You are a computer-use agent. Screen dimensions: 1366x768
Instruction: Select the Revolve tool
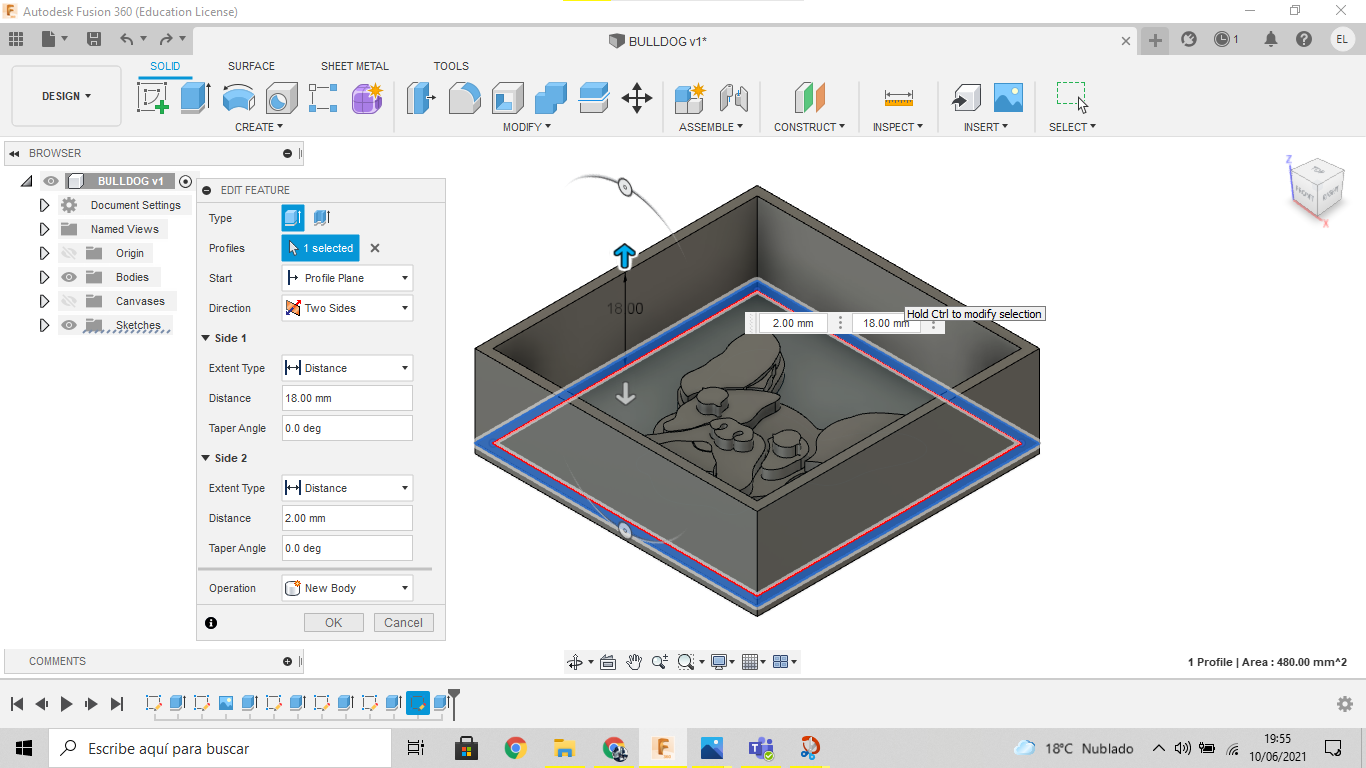click(238, 97)
